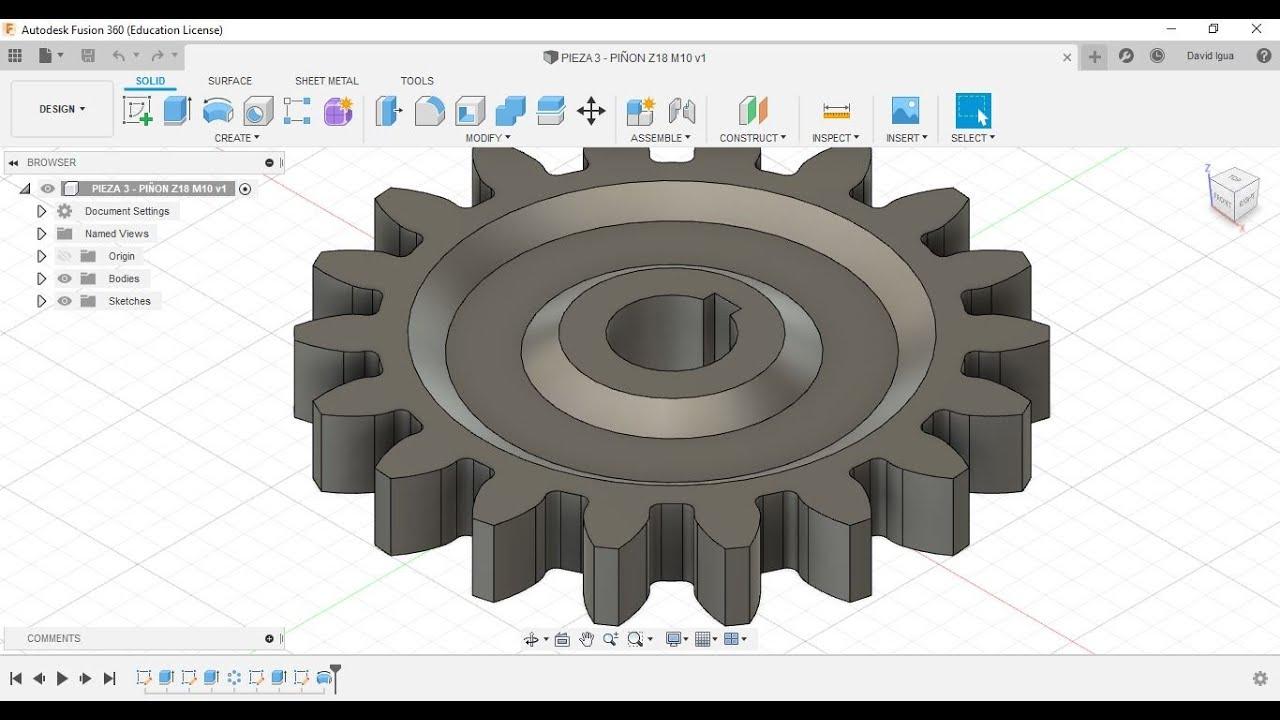Select the Hole tool

(258, 110)
